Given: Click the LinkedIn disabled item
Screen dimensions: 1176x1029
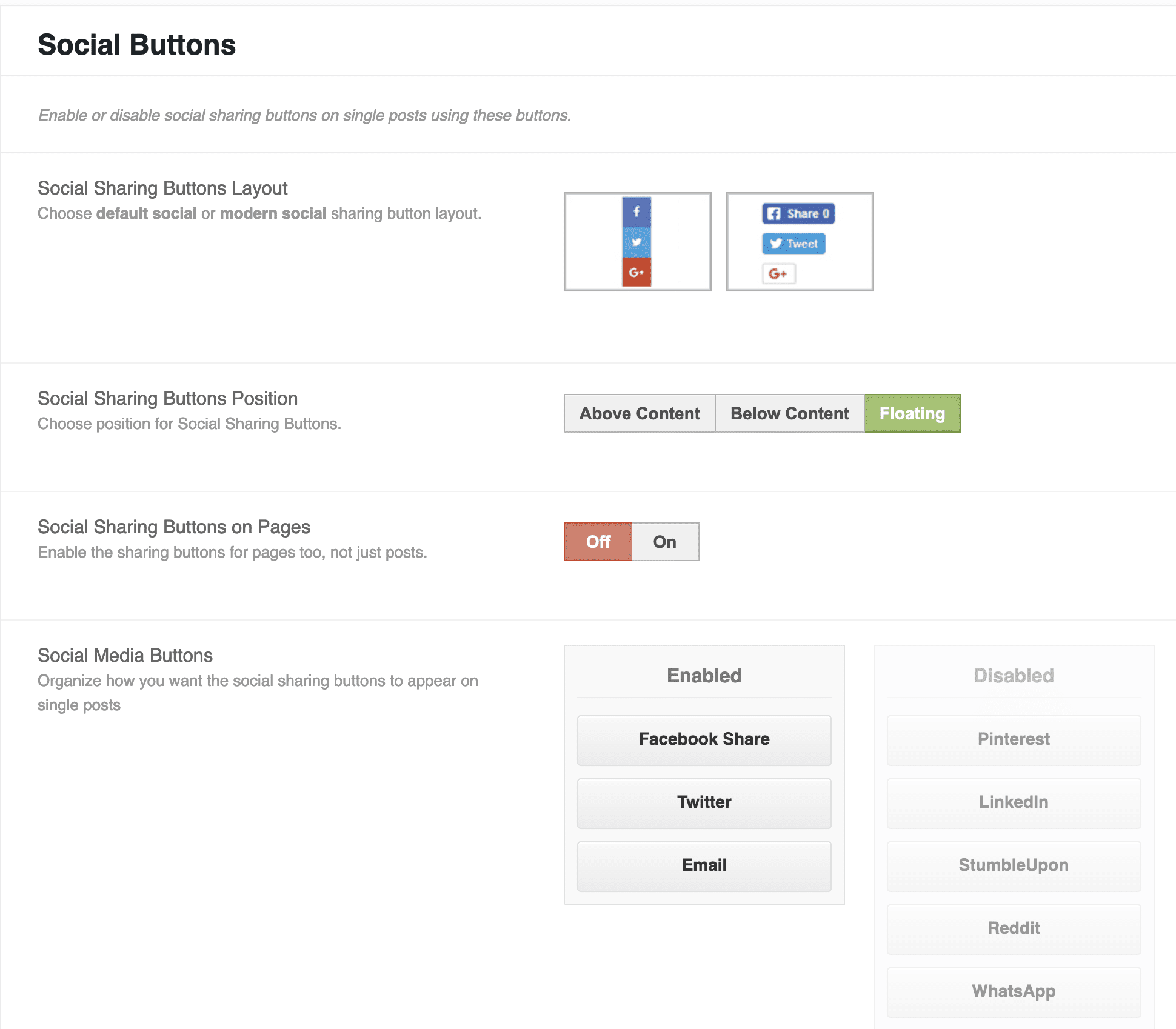Looking at the screenshot, I should (x=1014, y=802).
